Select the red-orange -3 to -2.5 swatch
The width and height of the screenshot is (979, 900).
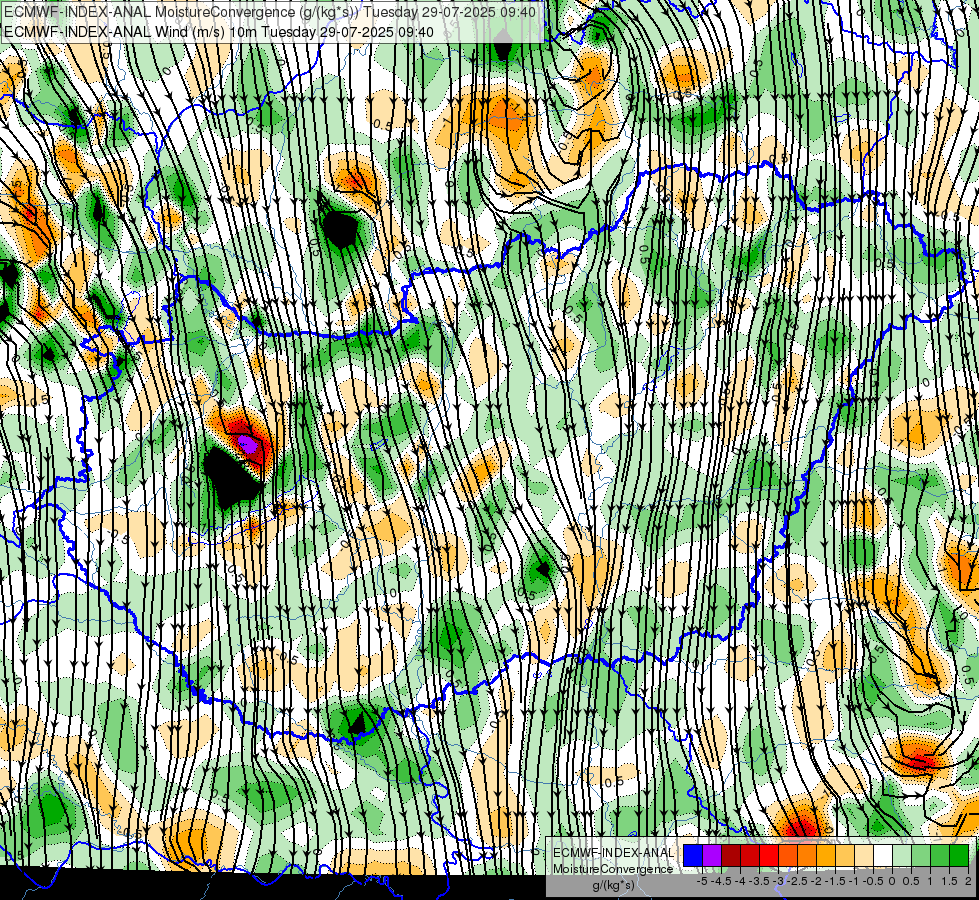tap(788, 855)
